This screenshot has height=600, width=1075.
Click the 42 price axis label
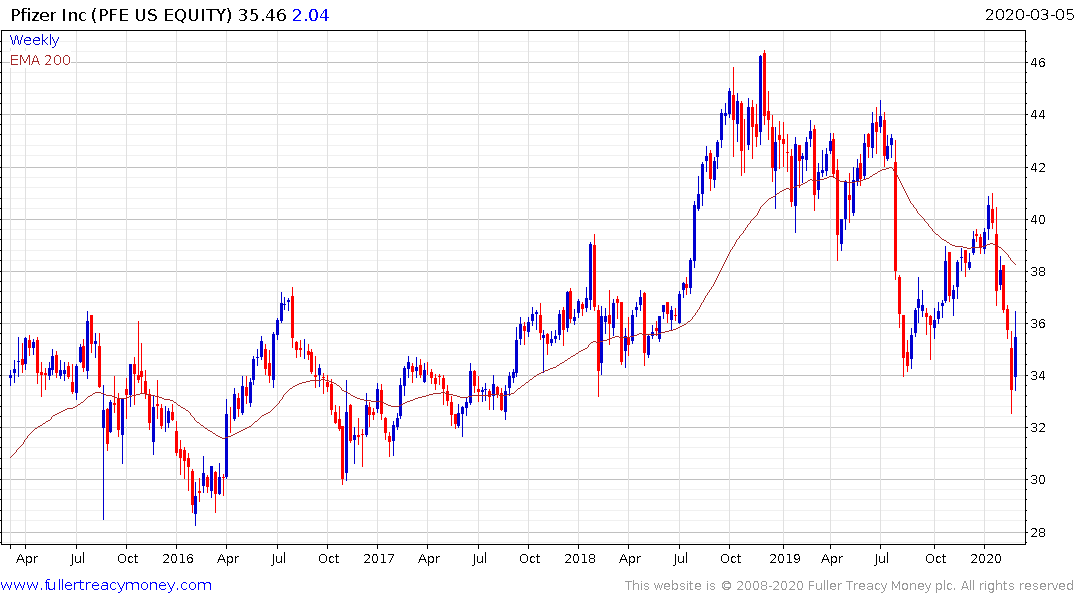click(1037, 167)
